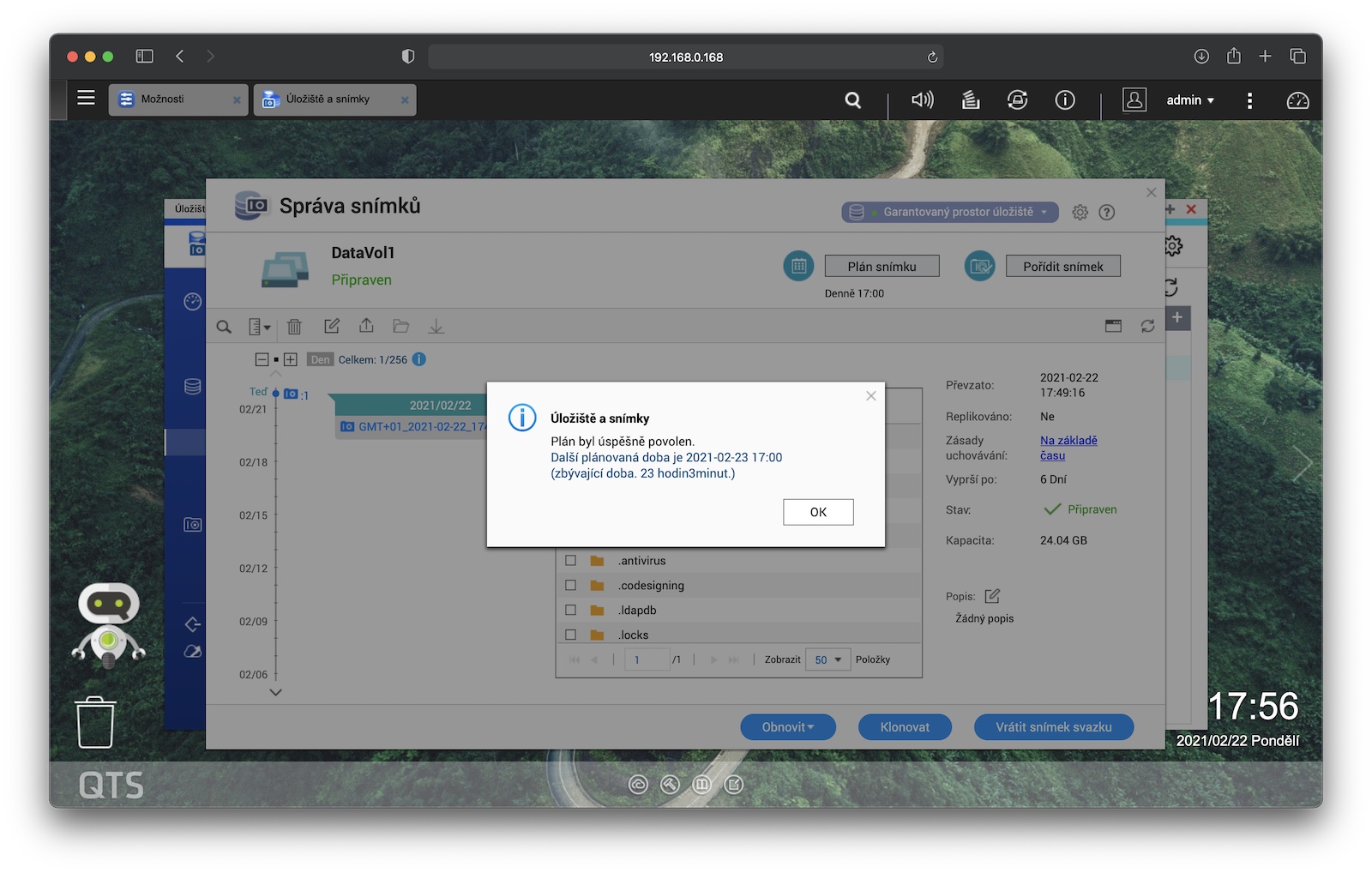This screenshot has height=873, width=1372.
Task: Open snapshot manager settings gear
Action: pos(1080,212)
